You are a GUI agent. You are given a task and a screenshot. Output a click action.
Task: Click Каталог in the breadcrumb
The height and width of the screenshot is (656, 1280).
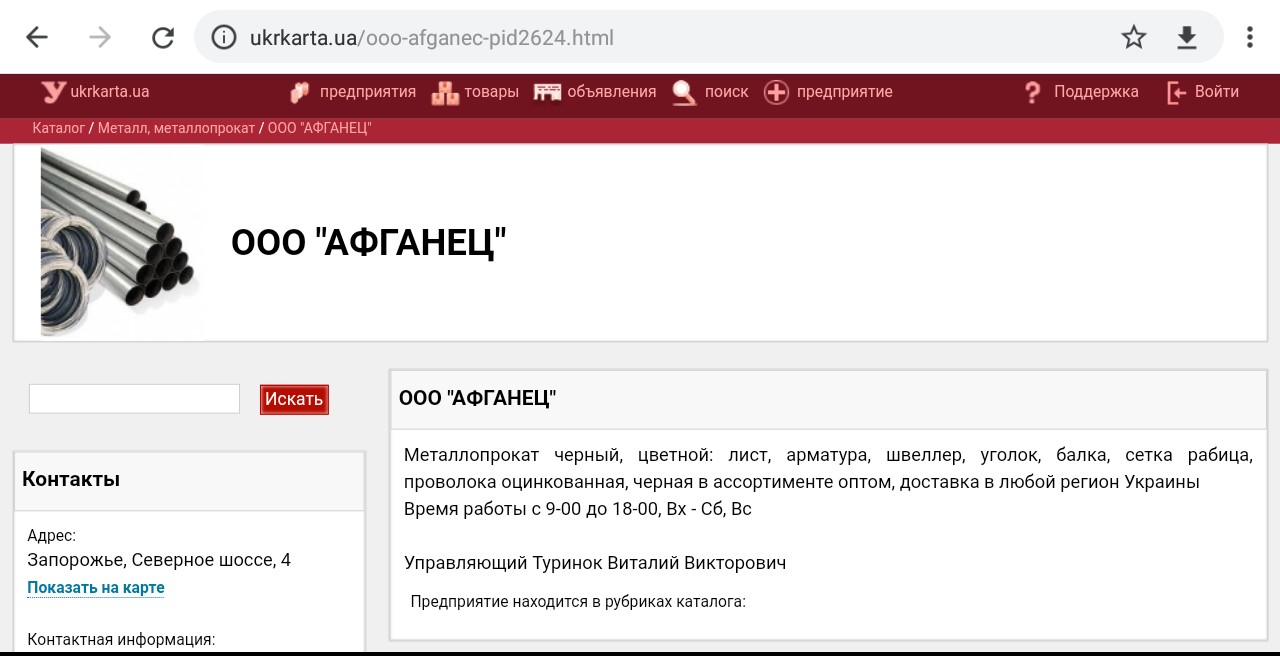click(58, 129)
